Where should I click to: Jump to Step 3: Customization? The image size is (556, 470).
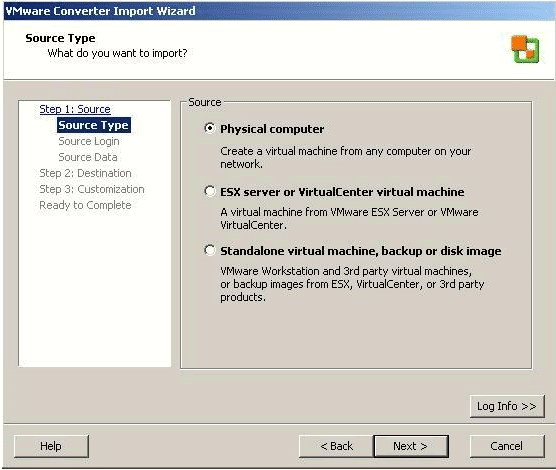pos(92,189)
